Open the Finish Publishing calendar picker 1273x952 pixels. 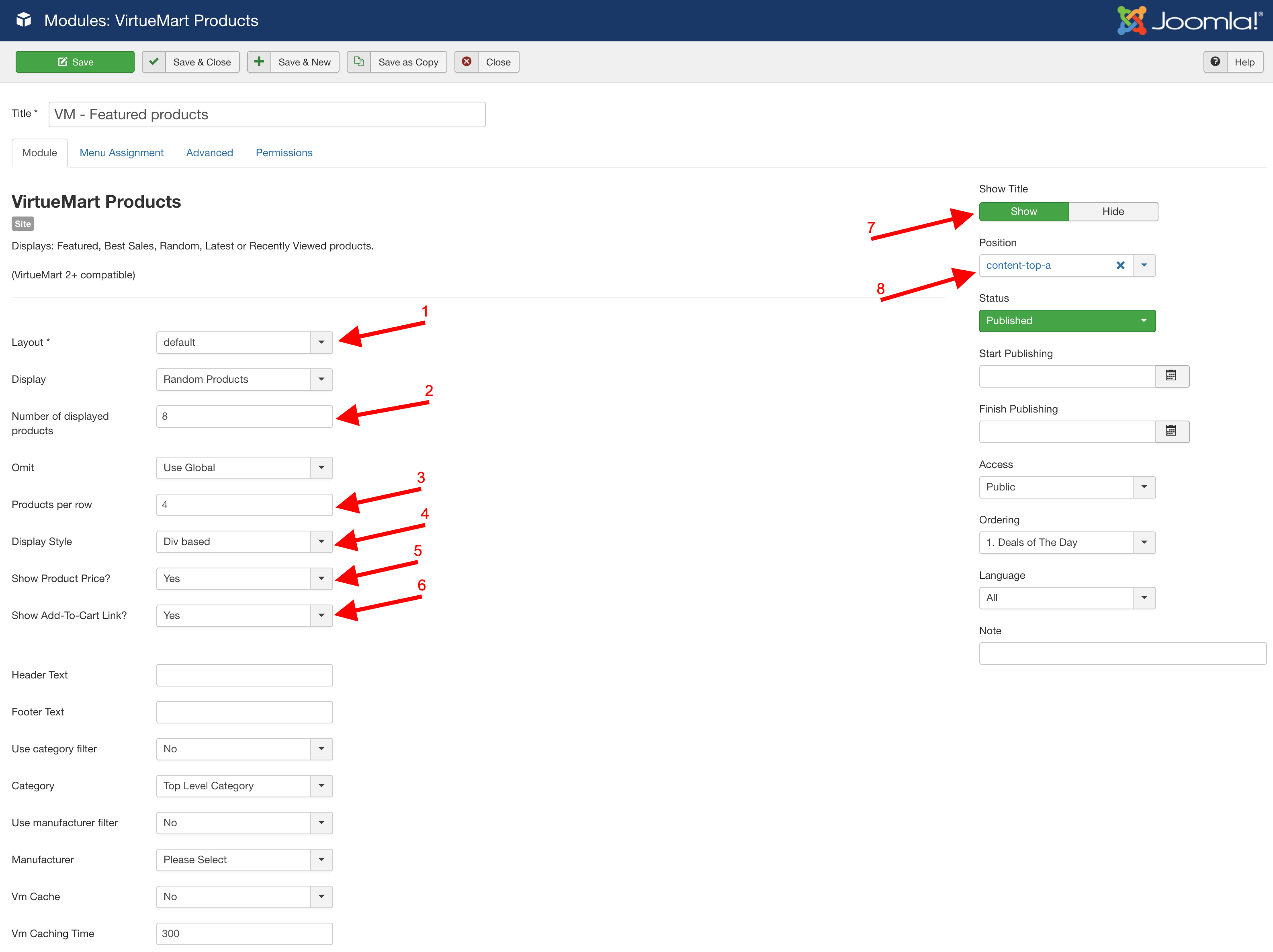[1171, 431]
